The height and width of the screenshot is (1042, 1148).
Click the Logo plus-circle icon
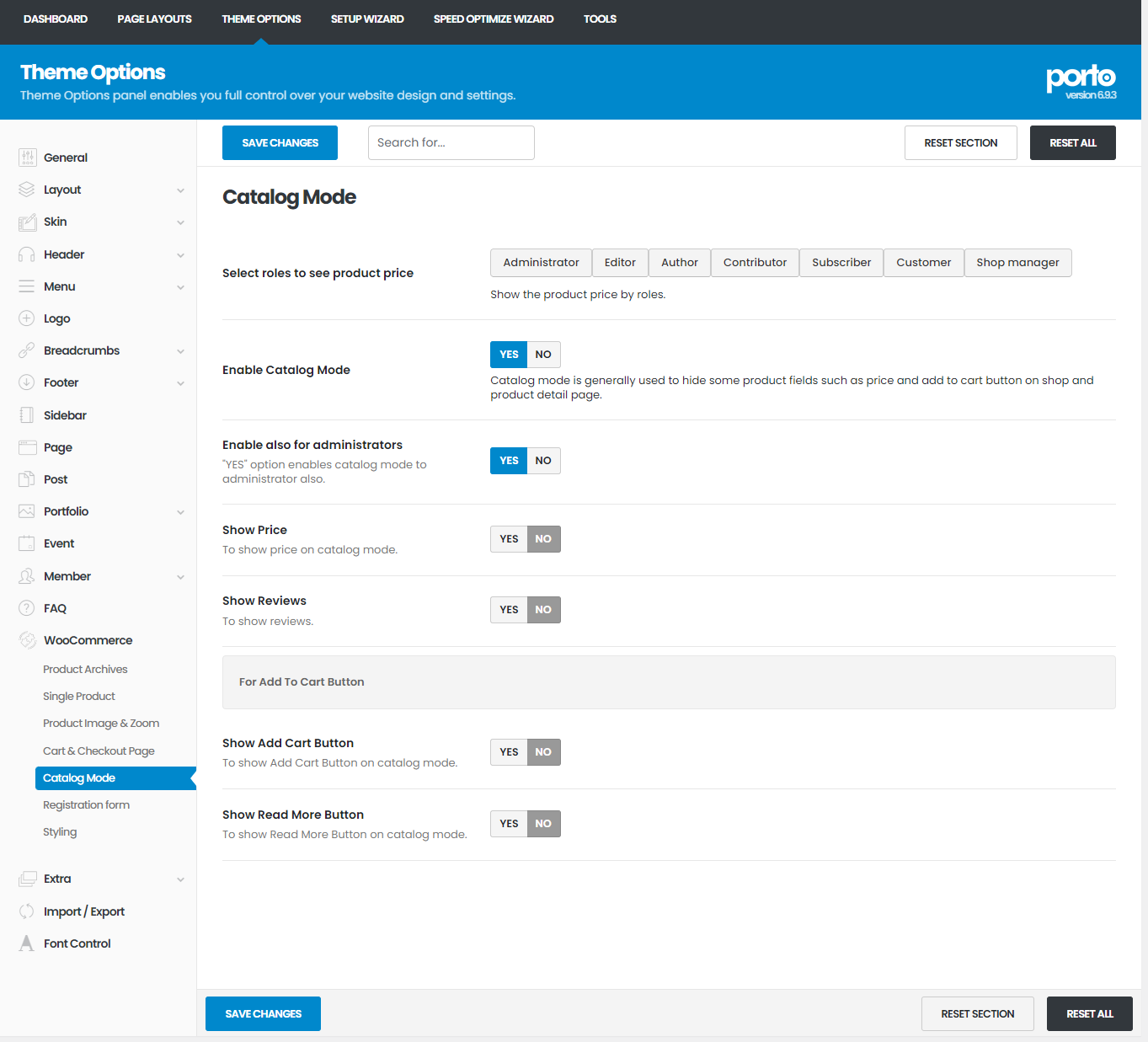pyautogui.click(x=27, y=318)
